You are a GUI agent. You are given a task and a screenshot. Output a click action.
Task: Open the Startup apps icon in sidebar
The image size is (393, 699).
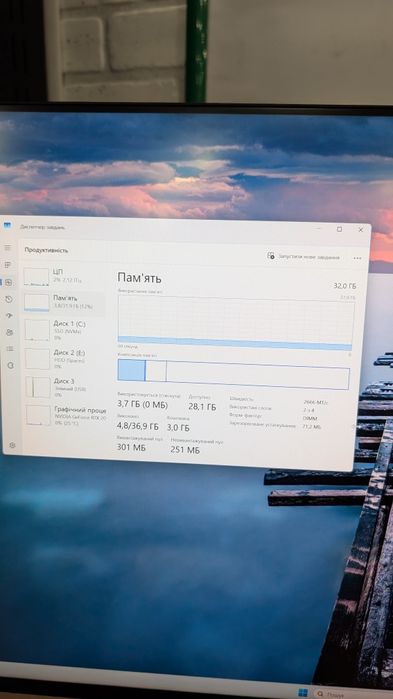click(9, 316)
